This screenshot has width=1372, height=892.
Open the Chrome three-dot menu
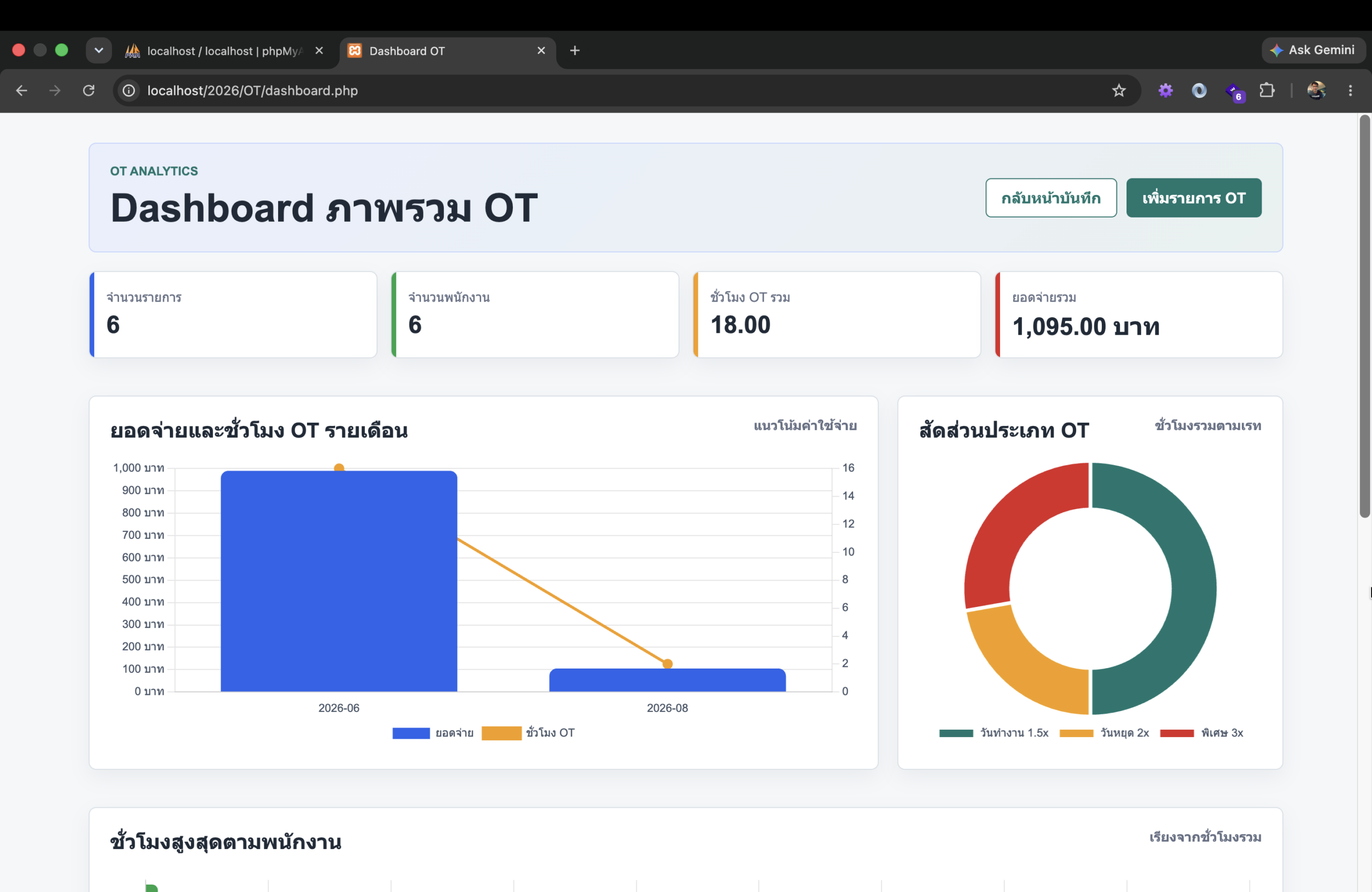(x=1350, y=91)
